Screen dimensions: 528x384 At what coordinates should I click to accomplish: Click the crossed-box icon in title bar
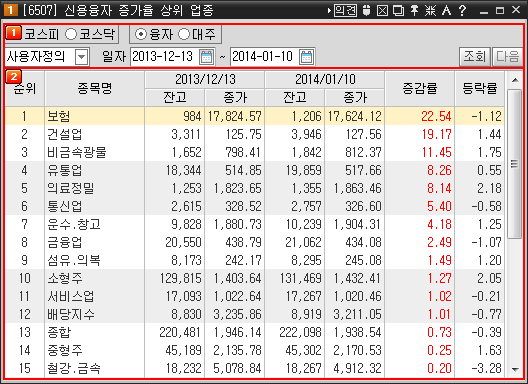[x=382, y=10]
